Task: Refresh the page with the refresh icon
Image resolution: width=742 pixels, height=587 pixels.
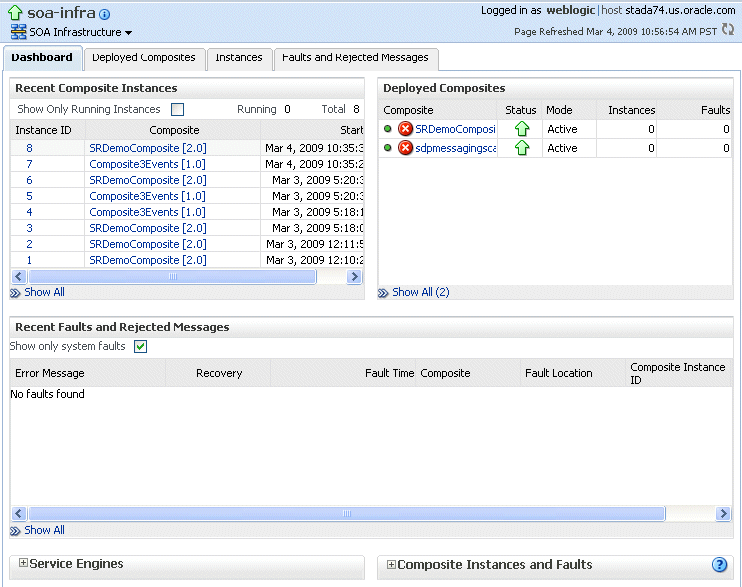Action: pyautogui.click(x=728, y=30)
